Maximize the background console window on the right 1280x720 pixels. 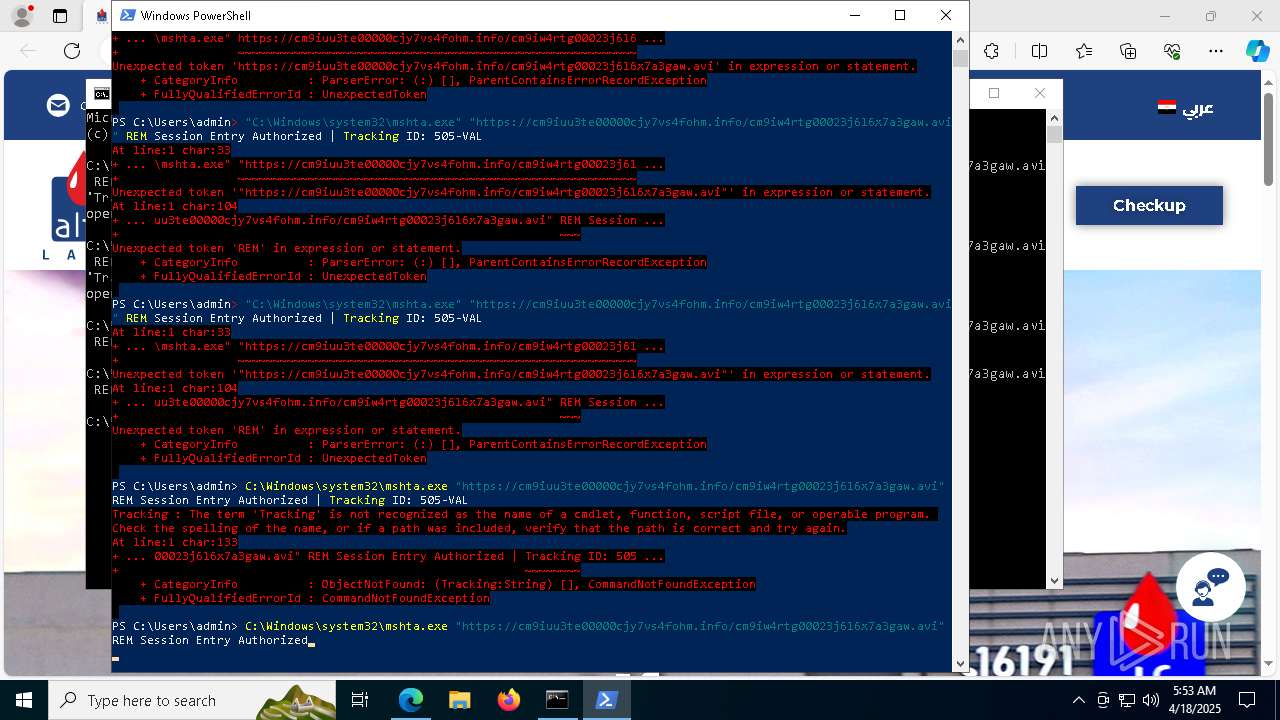[994, 93]
